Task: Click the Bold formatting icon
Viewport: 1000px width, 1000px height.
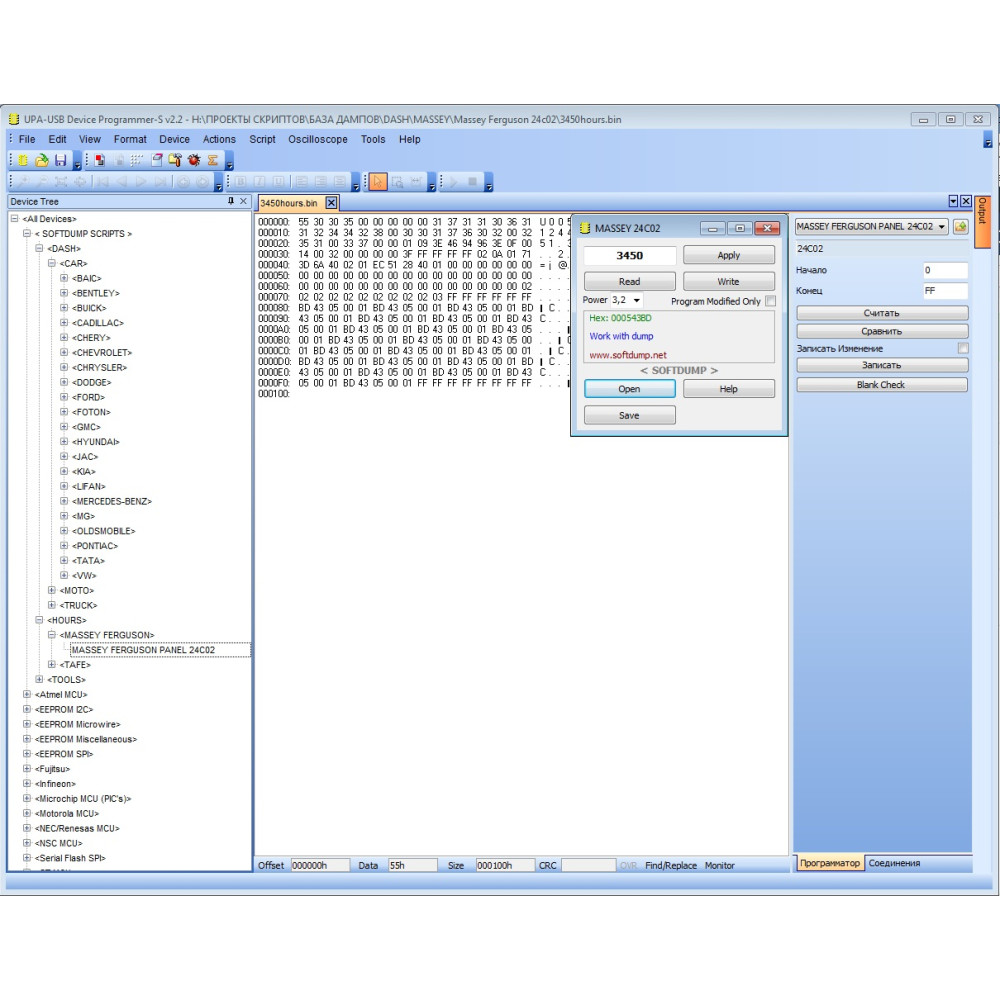Action: pyautogui.click(x=240, y=182)
